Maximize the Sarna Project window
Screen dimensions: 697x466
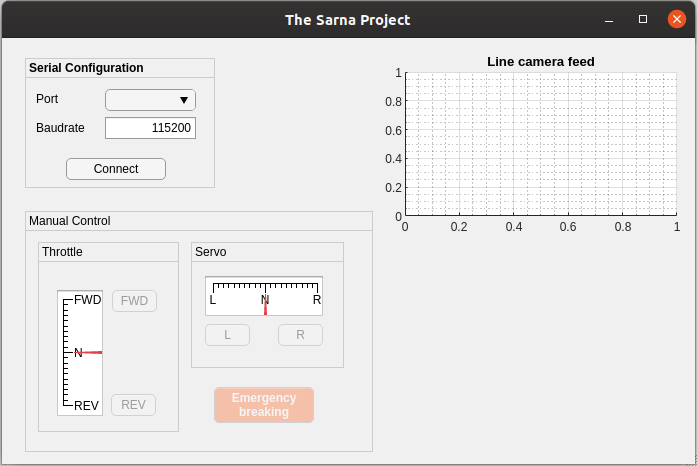(x=643, y=19)
